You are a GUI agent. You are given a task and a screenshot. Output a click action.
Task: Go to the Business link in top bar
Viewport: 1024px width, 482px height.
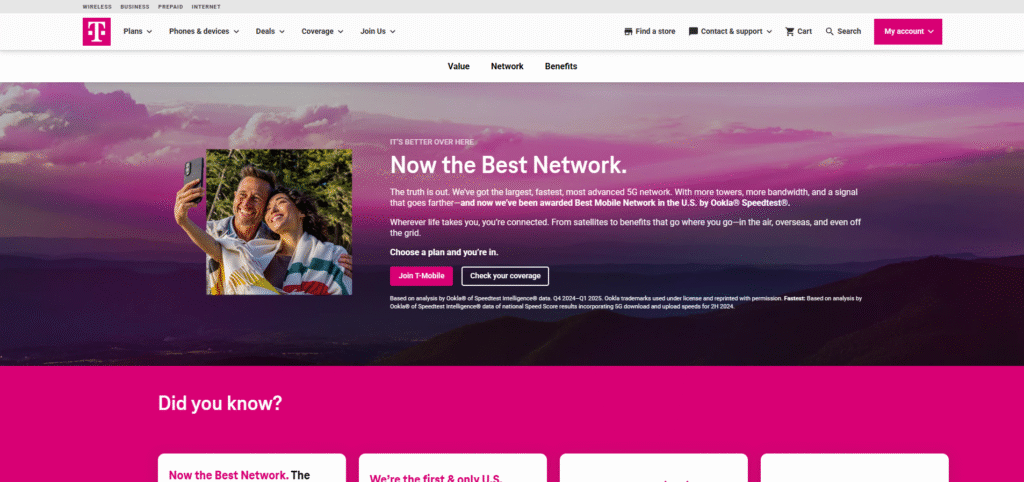click(x=135, y=7)
